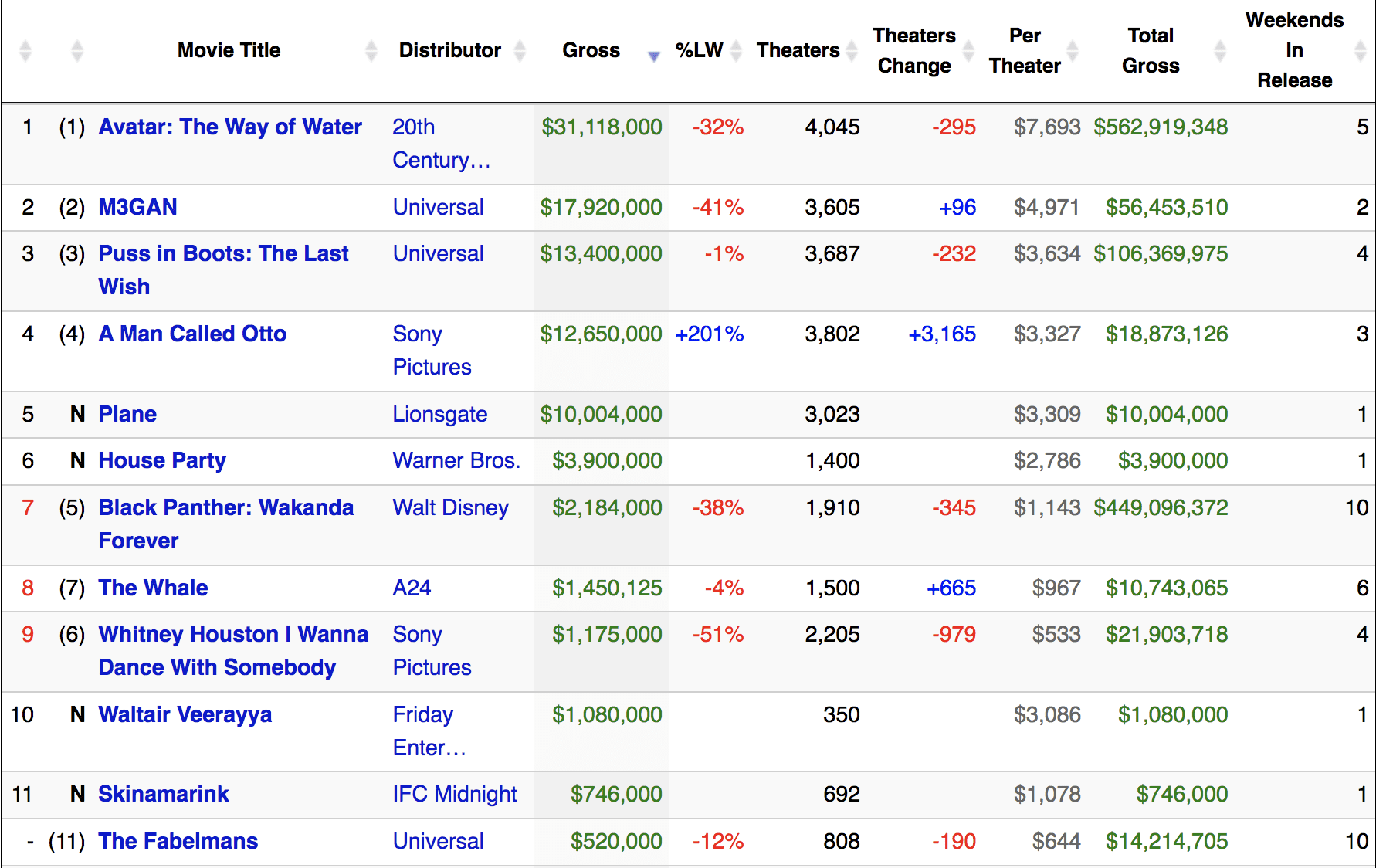Open Sony Pictures link in Otto row
Image resolution: width=1376 pixels, height=868 pixels.
[432, 350]
